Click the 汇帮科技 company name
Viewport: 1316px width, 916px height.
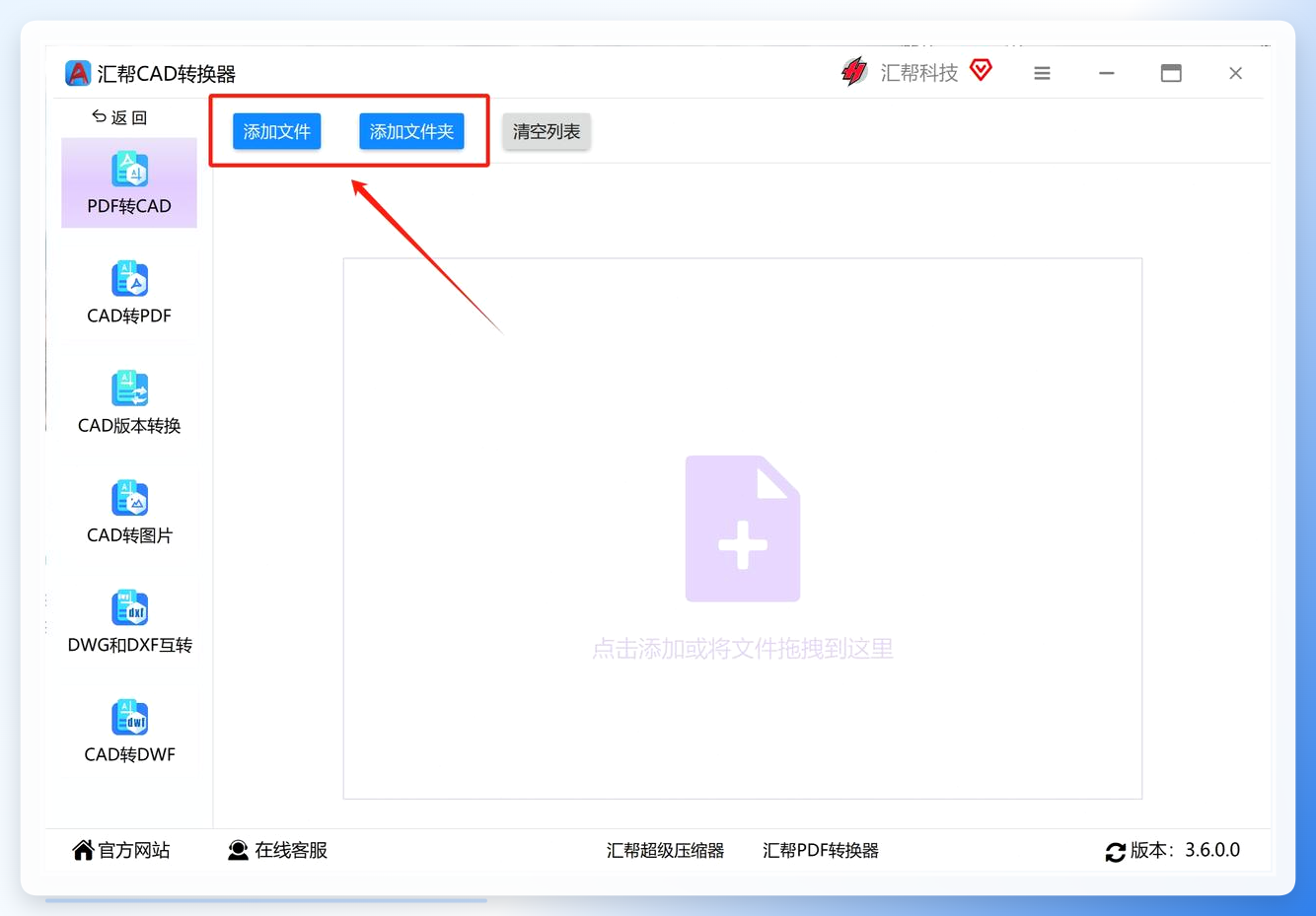point(919,73)
